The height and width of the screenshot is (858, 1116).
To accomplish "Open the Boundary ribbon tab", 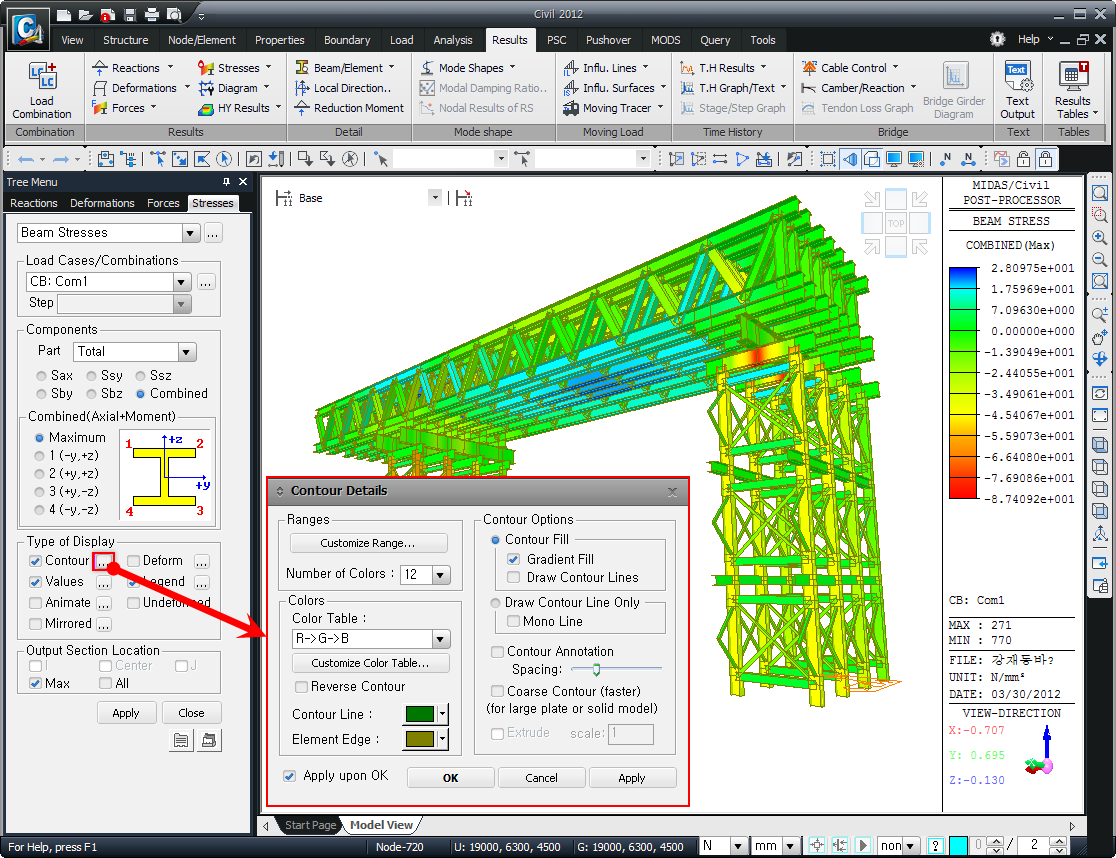I will 347,40.
